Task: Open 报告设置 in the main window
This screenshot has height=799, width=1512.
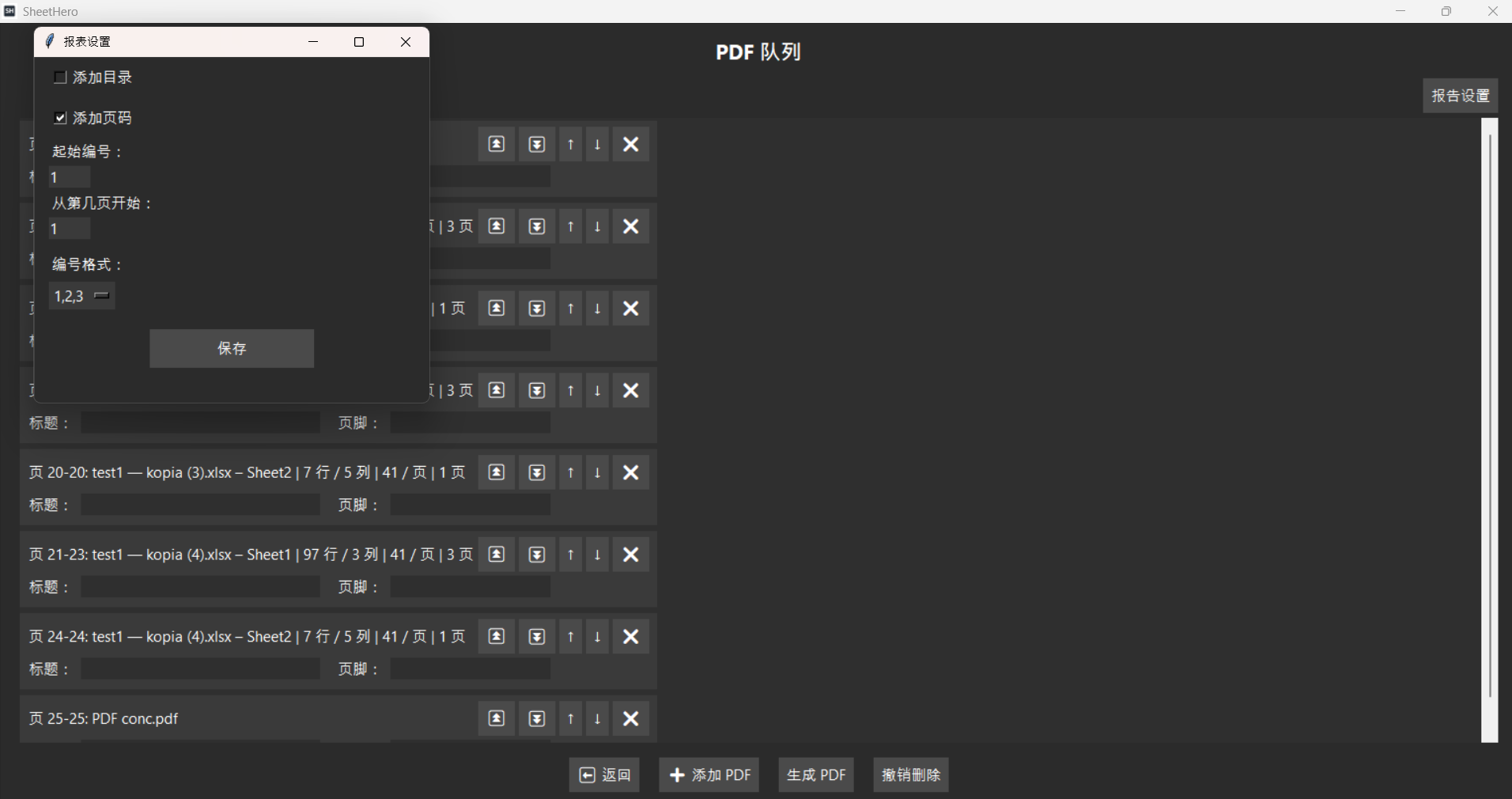Action: tap(1461, 96)
